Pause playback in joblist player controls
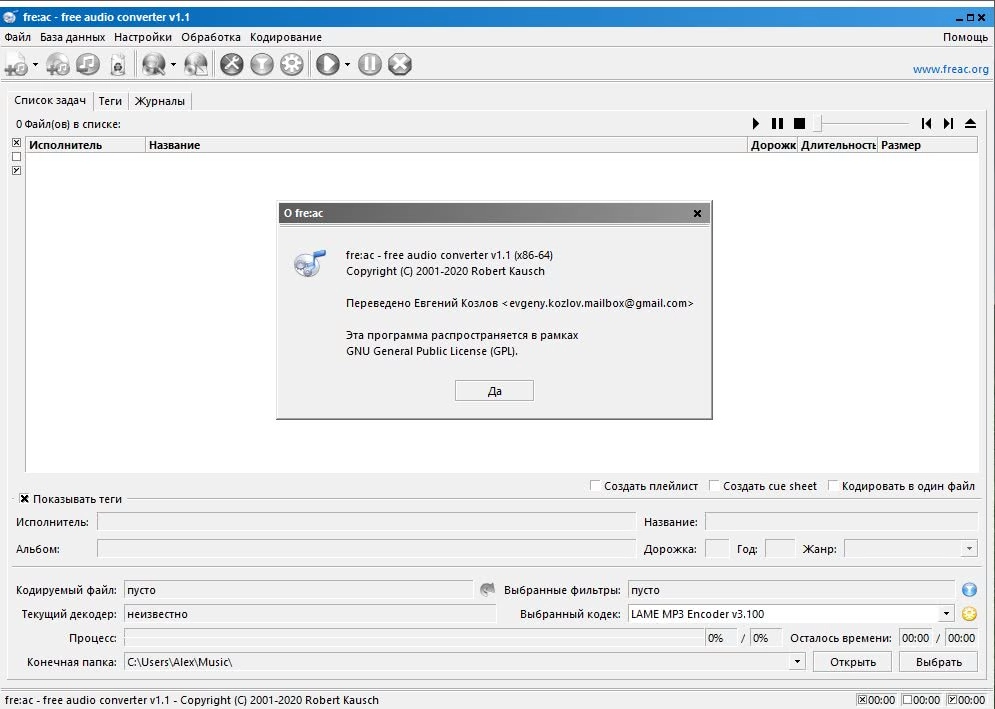The image size is (995, 709). click(x=777, y=123)
